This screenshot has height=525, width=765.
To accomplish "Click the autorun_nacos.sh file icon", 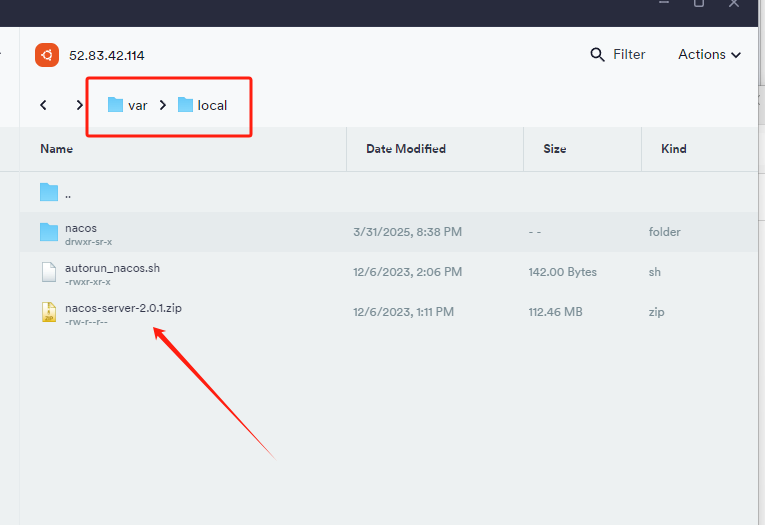I will click(49, 272).
